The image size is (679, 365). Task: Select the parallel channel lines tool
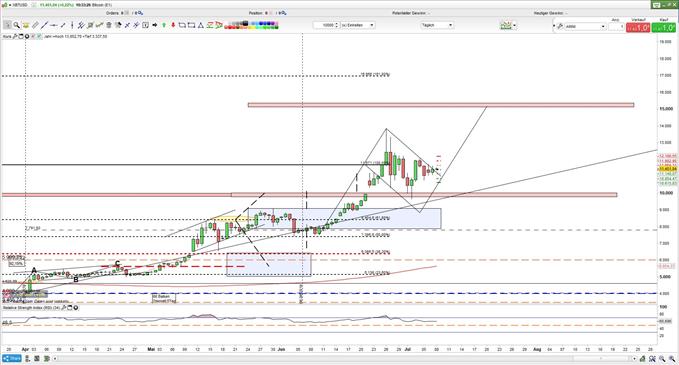(81, 25)
